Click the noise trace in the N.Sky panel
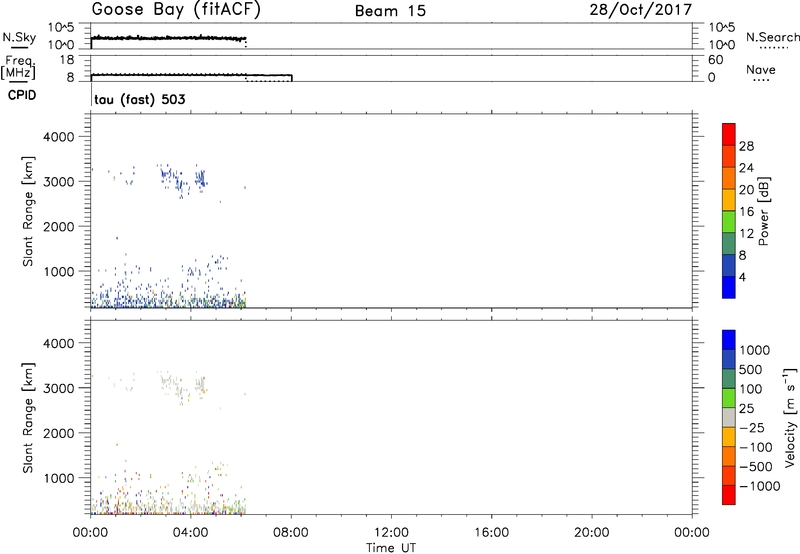The image size is (800, 554). click(168, 38)
